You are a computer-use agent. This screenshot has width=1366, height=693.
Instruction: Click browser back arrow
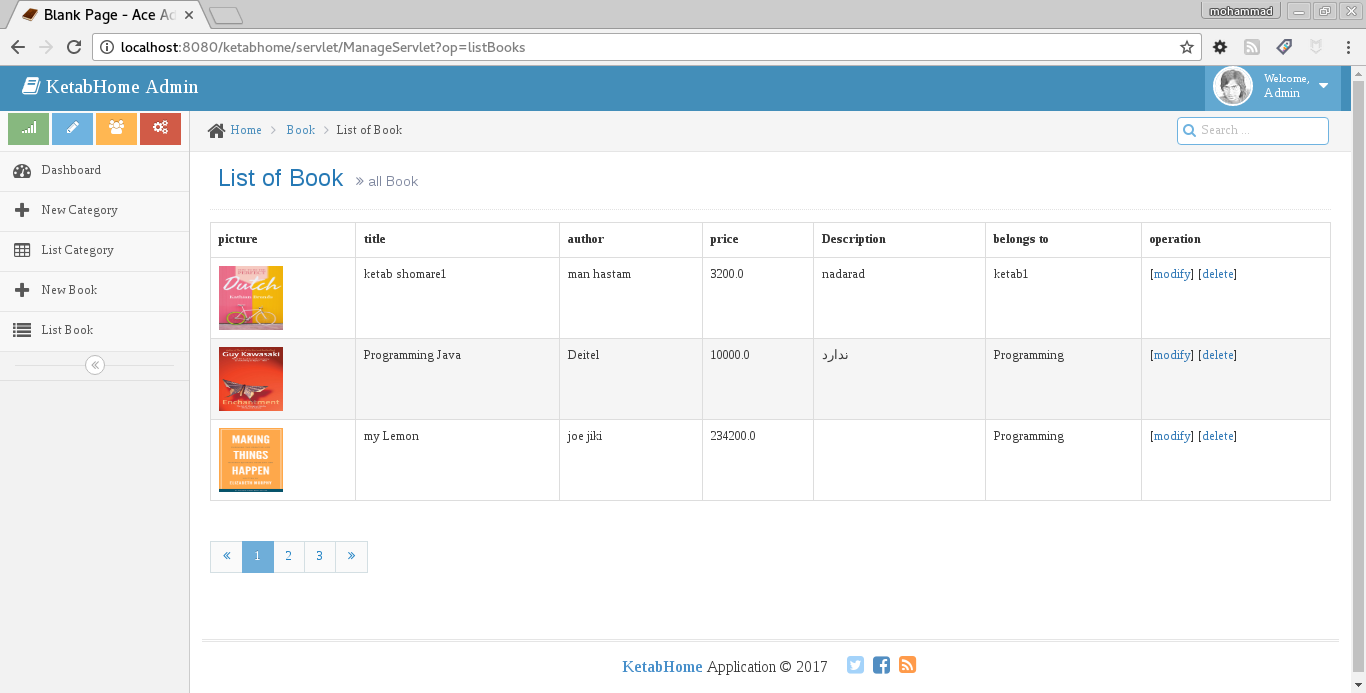coord(18,47)
